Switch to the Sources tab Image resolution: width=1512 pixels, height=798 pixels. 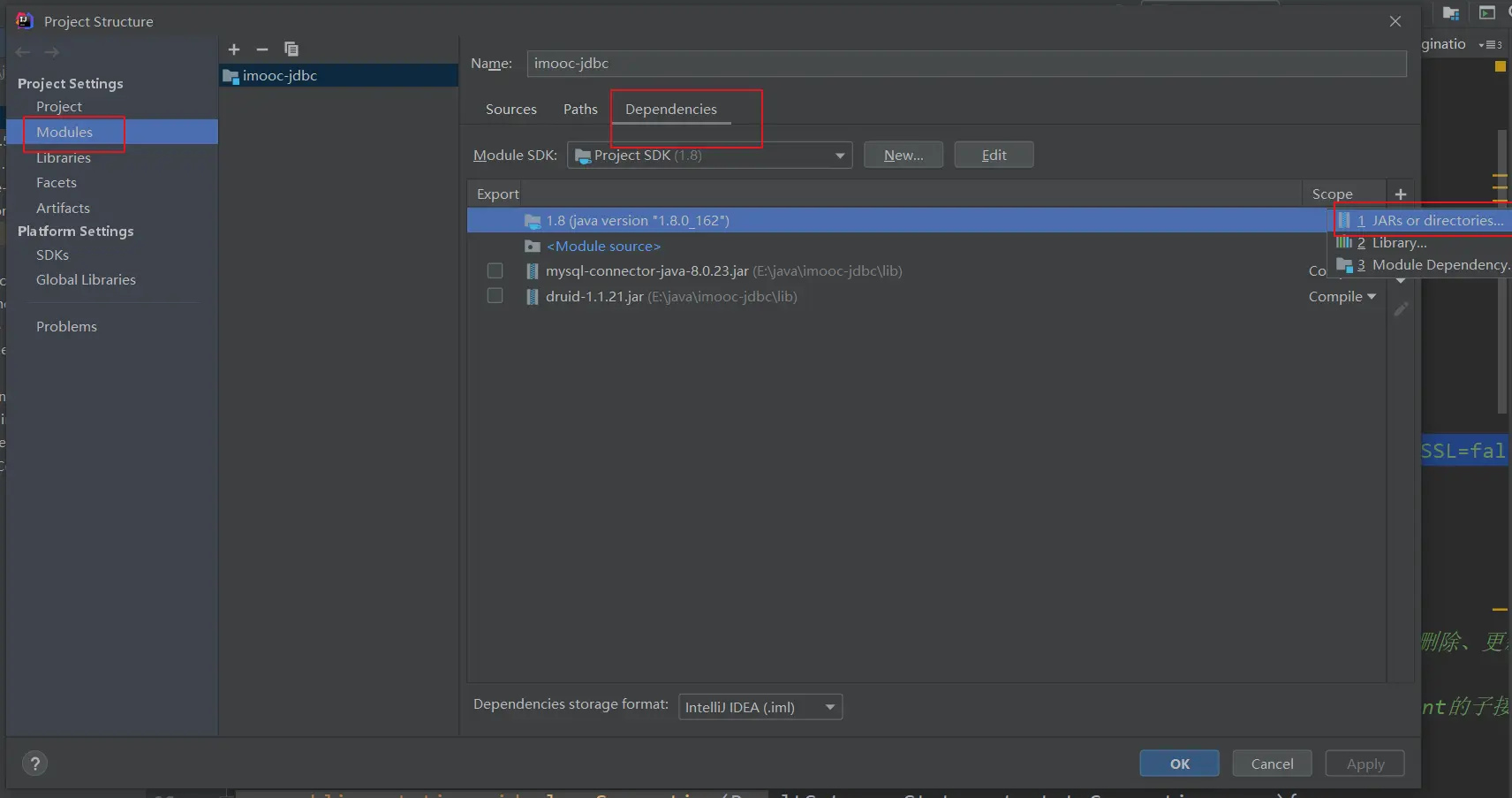pos(510,110)
